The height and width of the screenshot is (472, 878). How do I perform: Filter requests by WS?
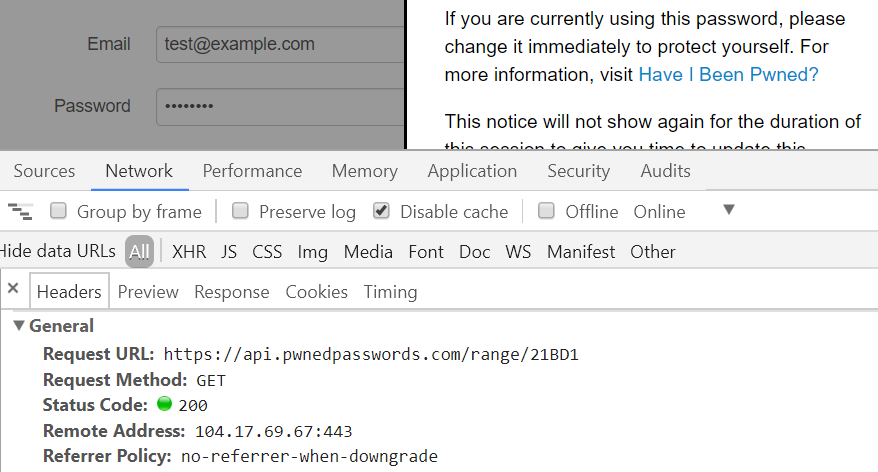(x=518, y=252)
